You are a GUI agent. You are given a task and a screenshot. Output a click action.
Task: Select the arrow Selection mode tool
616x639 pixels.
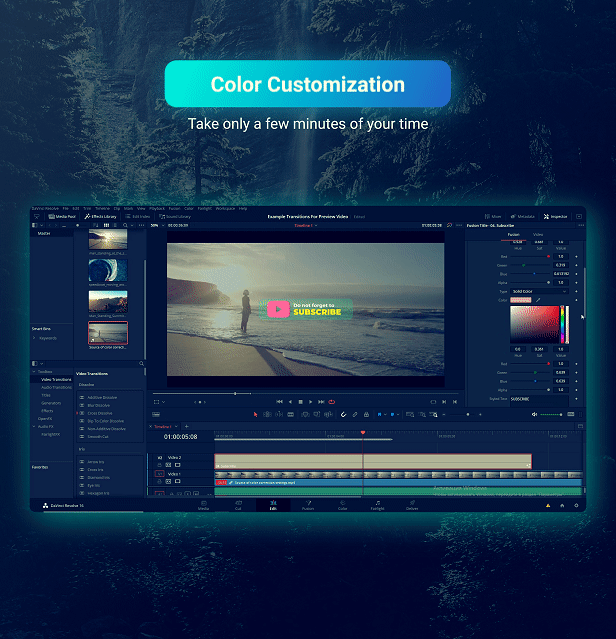tap(255, 414)
